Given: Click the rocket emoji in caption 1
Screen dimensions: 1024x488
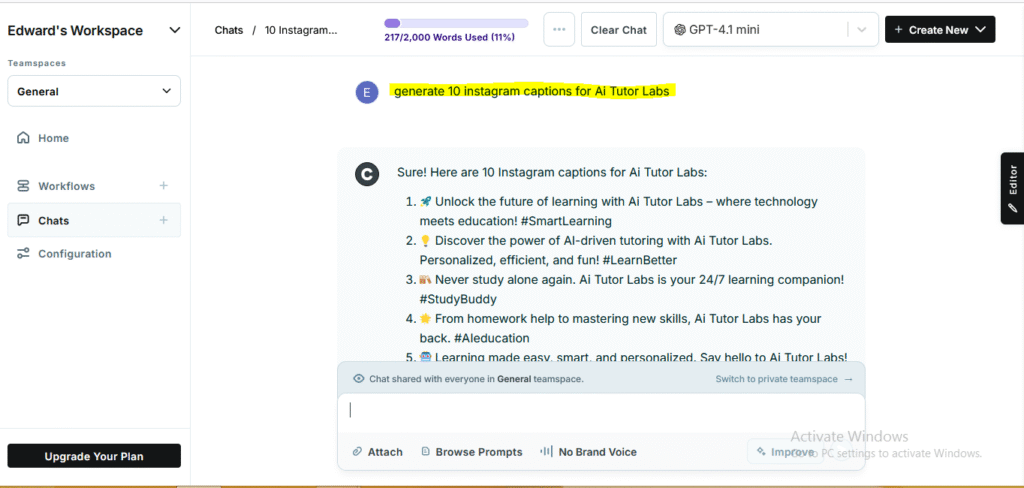Looking at the screenshot, I should click(426, 202).
